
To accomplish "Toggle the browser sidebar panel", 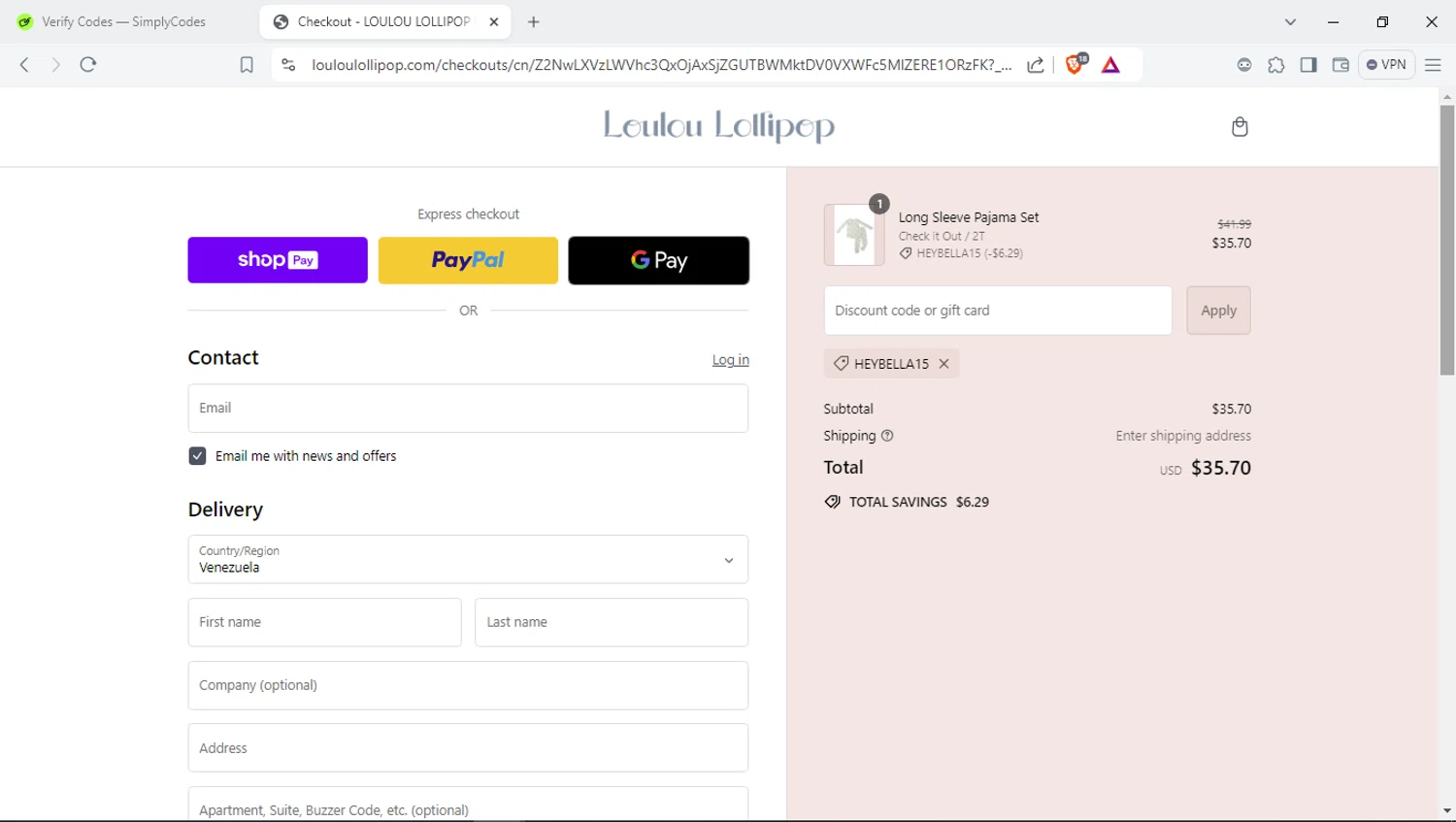I will point(1308,65).
